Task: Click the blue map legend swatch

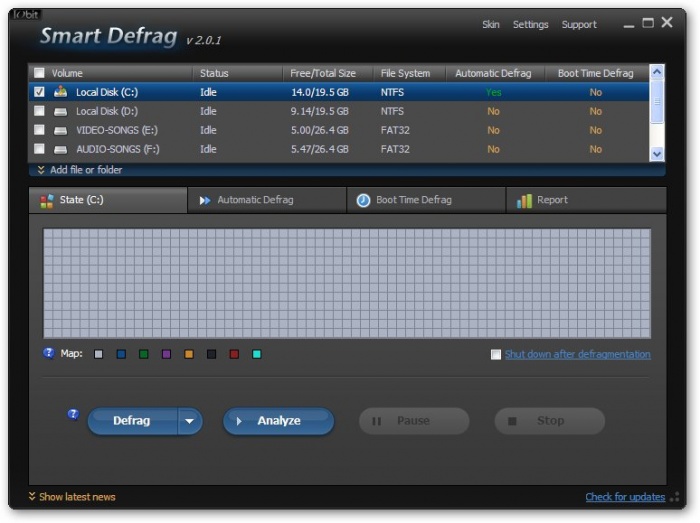Action: click(121, 354)
